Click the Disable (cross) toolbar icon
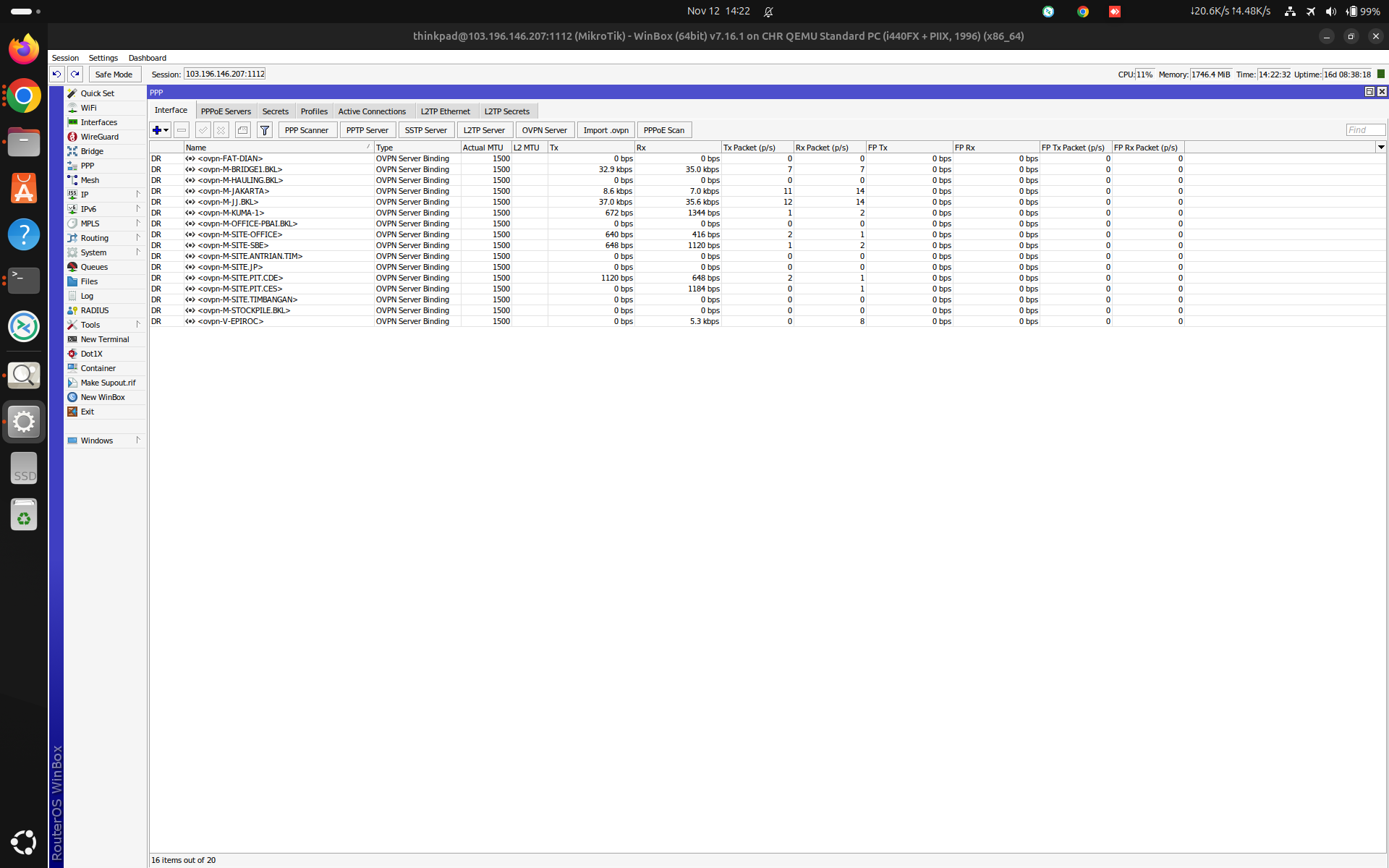 tap(221, 130)
